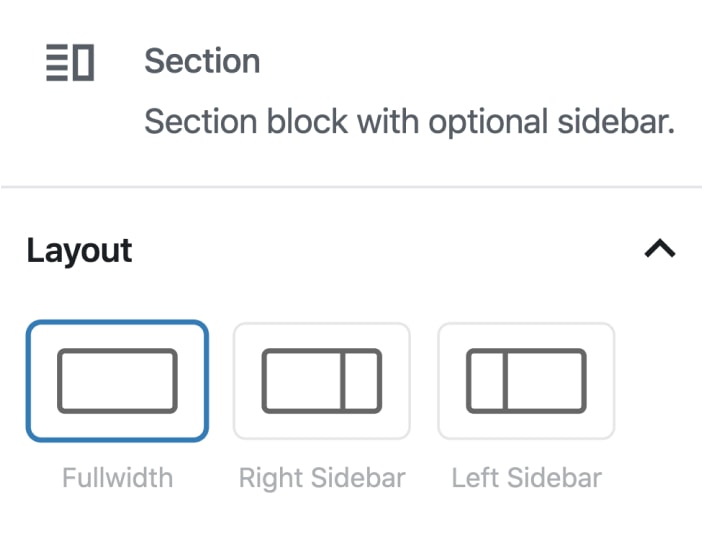Click the wide right area in Left Sidebar icon
702x544 pixels.
tap(544, 381)
